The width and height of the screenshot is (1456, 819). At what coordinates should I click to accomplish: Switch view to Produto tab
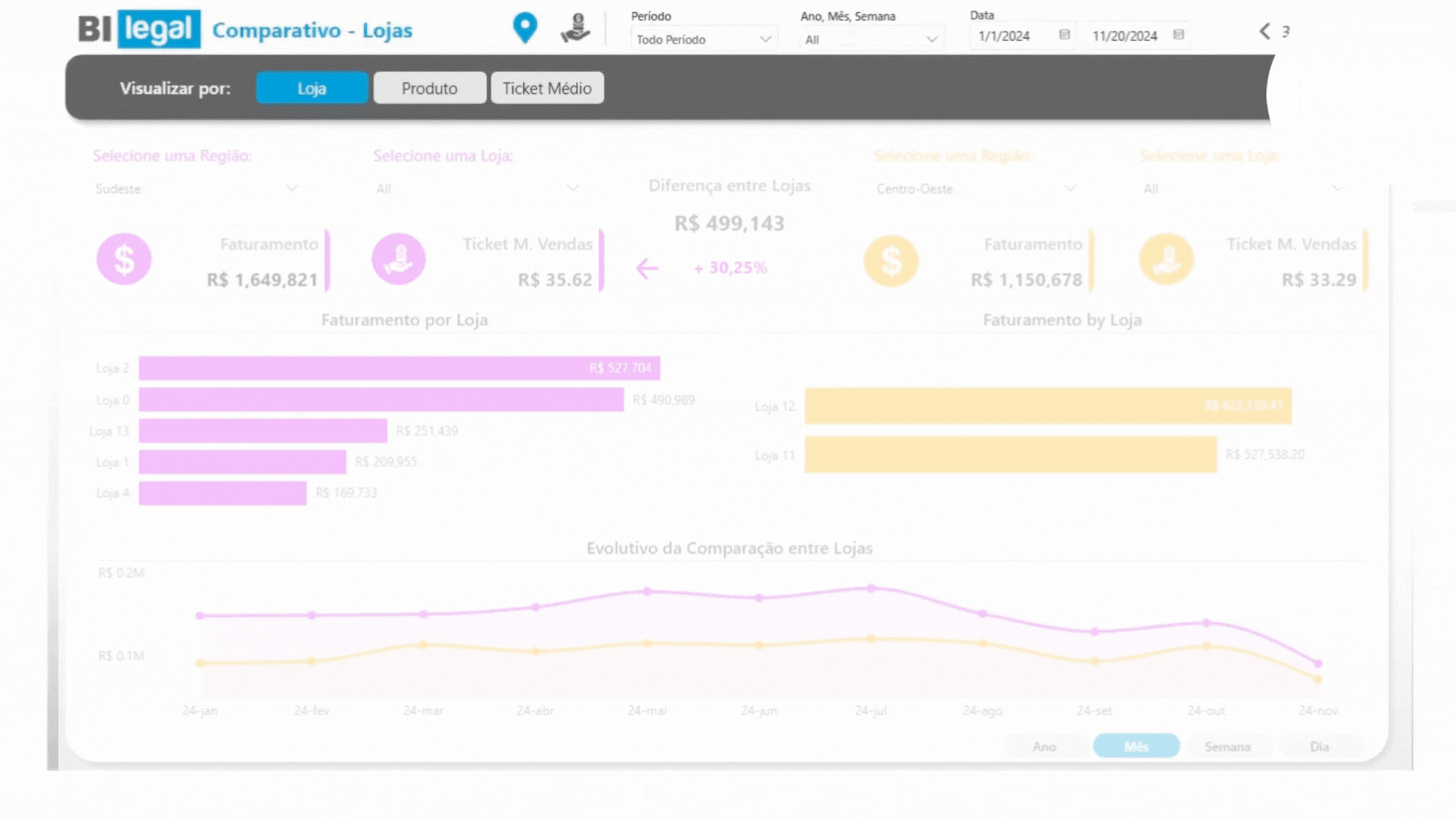pos(429,88)
